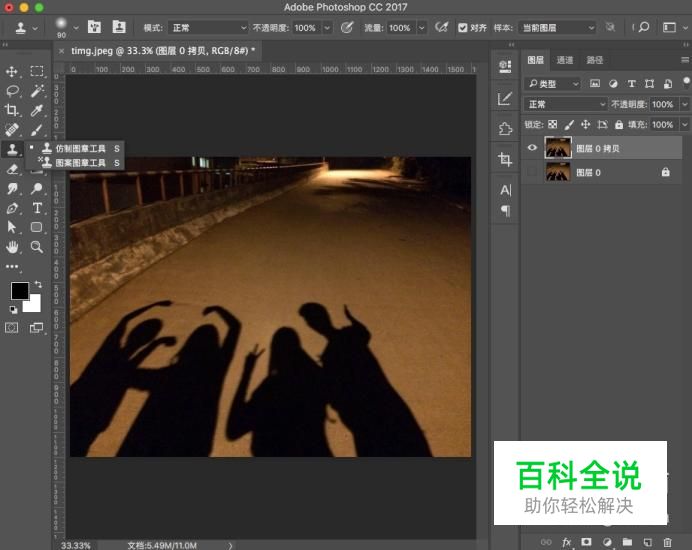Select the Hand tool
This screenshot has width=692, height=550.
(x=12, y=247)
